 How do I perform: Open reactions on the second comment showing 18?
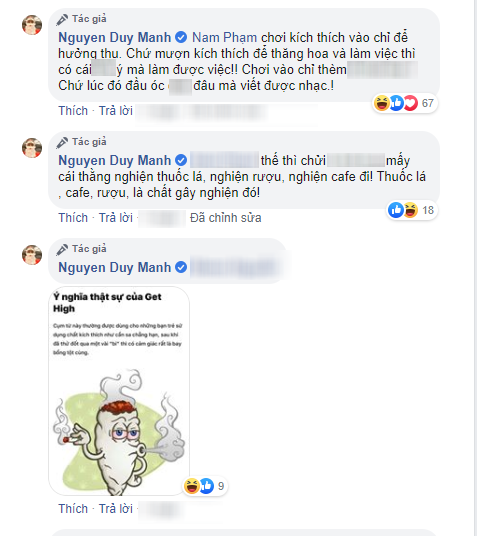tap(412, 210)
